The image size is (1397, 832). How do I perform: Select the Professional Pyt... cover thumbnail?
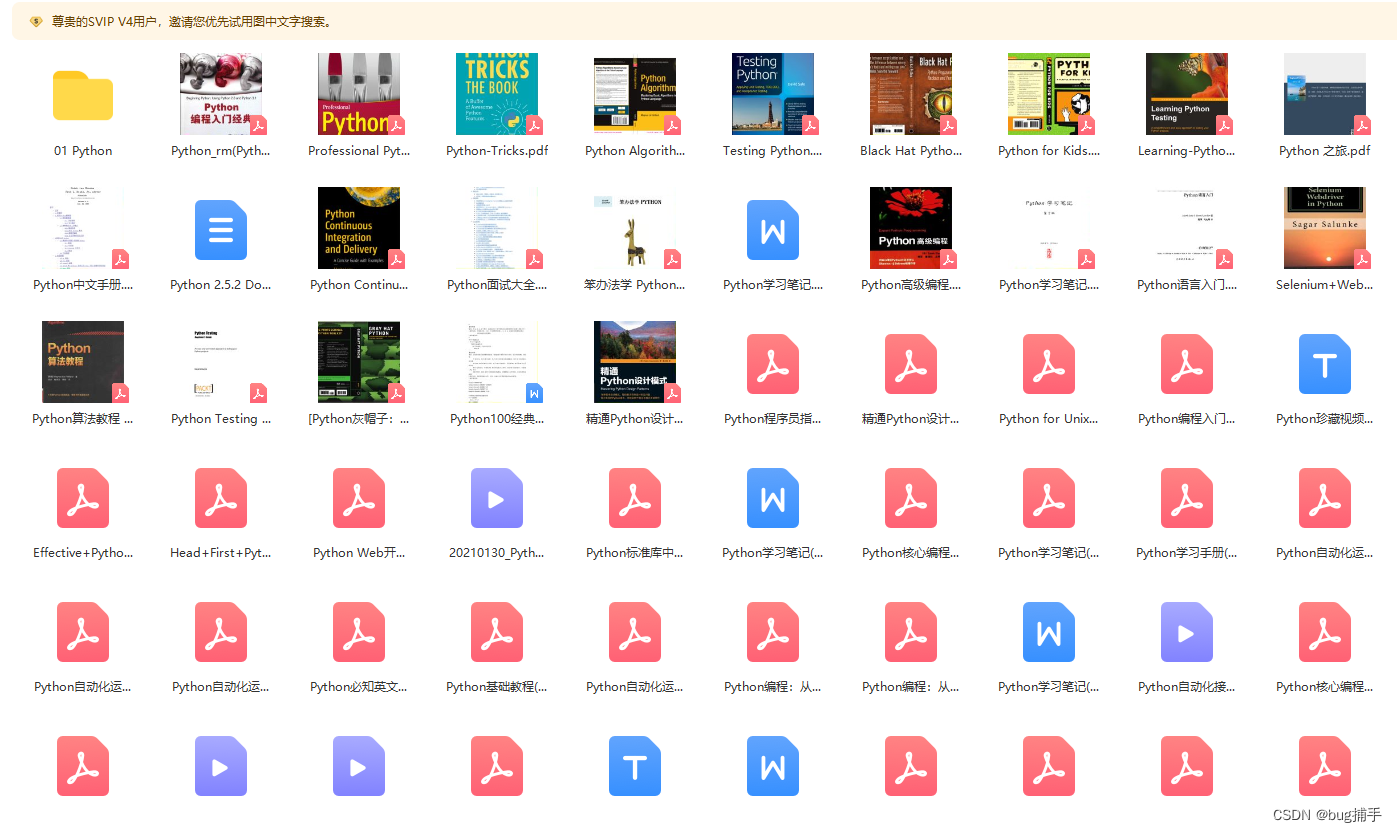coord(359,94)
